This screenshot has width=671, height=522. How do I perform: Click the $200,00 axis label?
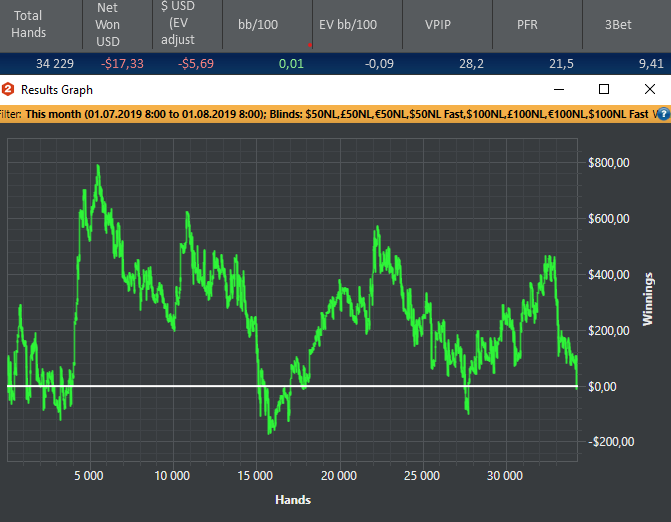tap(609, 331)
